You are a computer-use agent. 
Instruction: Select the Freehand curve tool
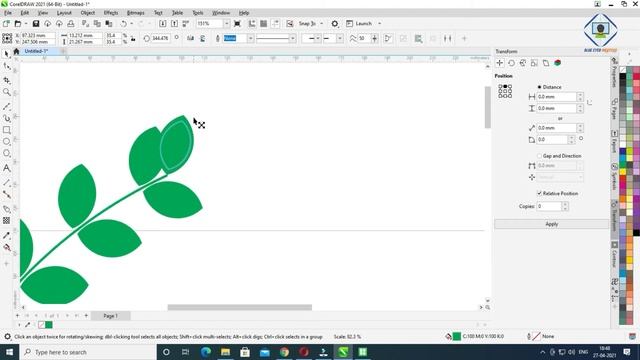click(x=7, y=107)
